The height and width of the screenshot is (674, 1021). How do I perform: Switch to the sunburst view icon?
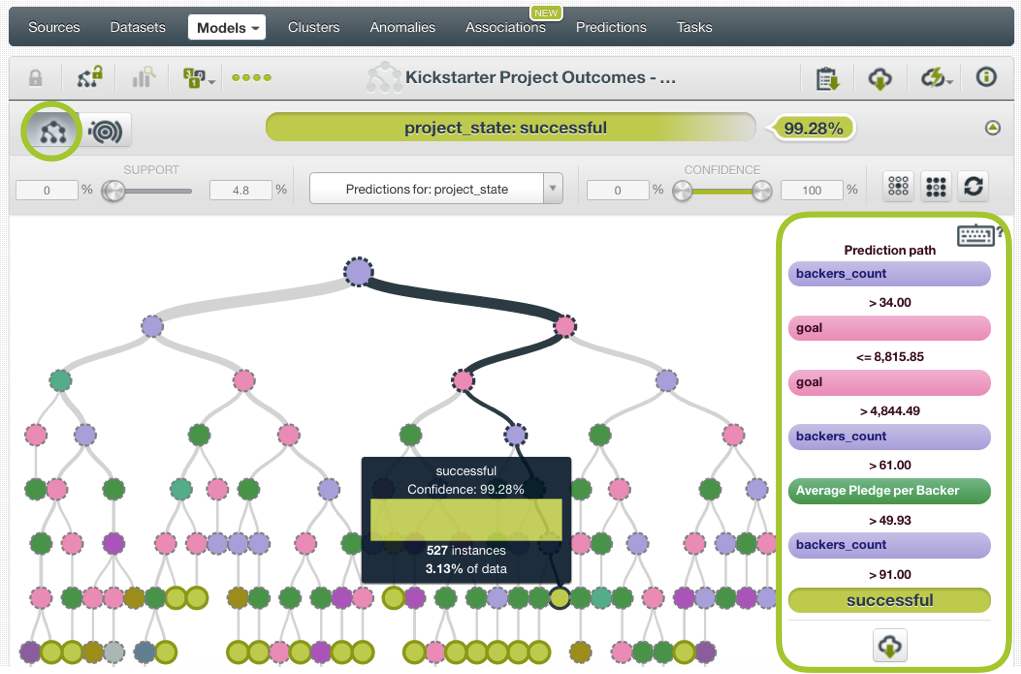(x=105, y=132)
